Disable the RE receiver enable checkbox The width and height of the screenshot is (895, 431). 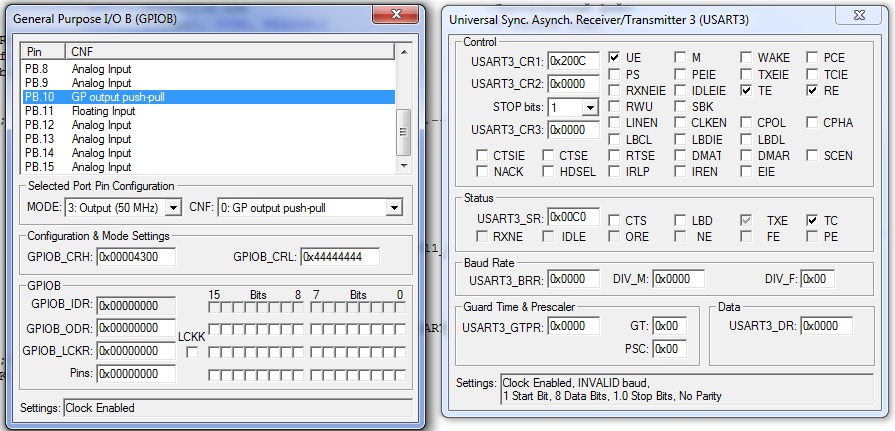(812, 90)
